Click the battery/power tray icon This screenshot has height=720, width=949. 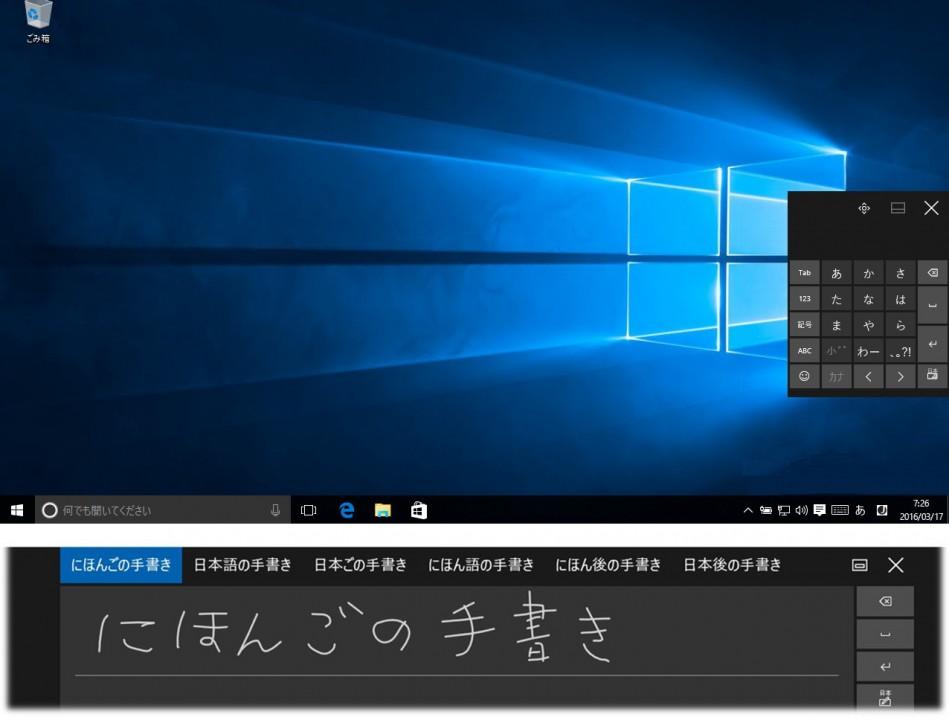click(766, 510)
